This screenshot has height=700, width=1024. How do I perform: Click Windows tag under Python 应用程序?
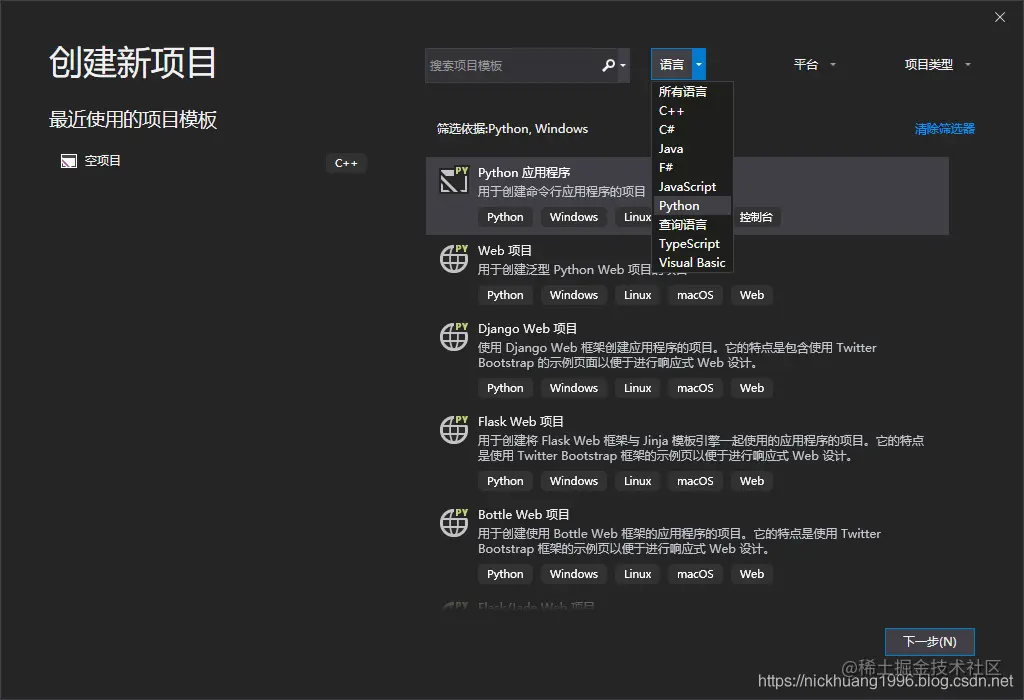click(573, 217)
